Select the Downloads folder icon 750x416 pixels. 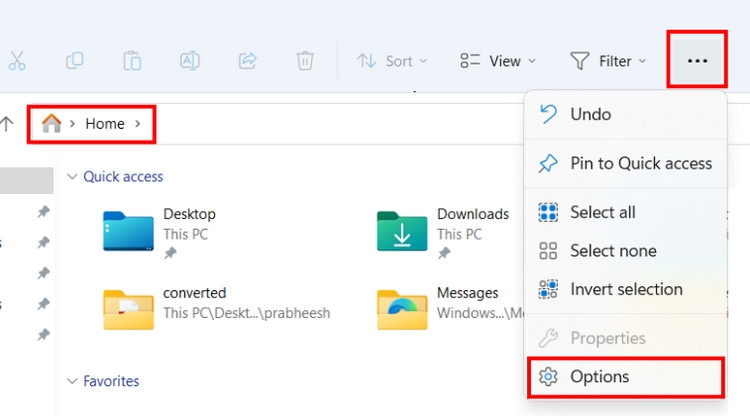(402, 231)
